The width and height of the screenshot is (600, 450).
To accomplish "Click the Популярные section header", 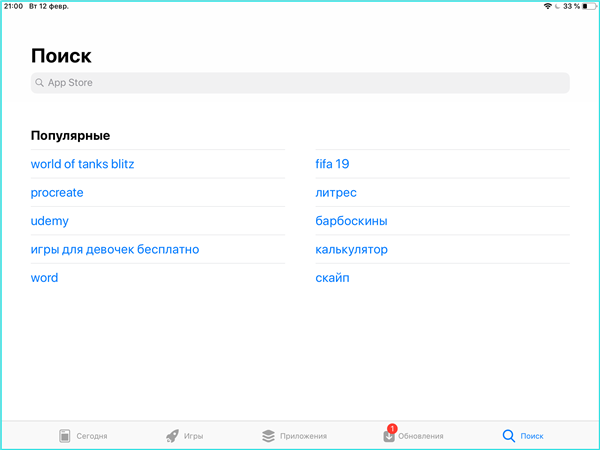I will 70,135.
